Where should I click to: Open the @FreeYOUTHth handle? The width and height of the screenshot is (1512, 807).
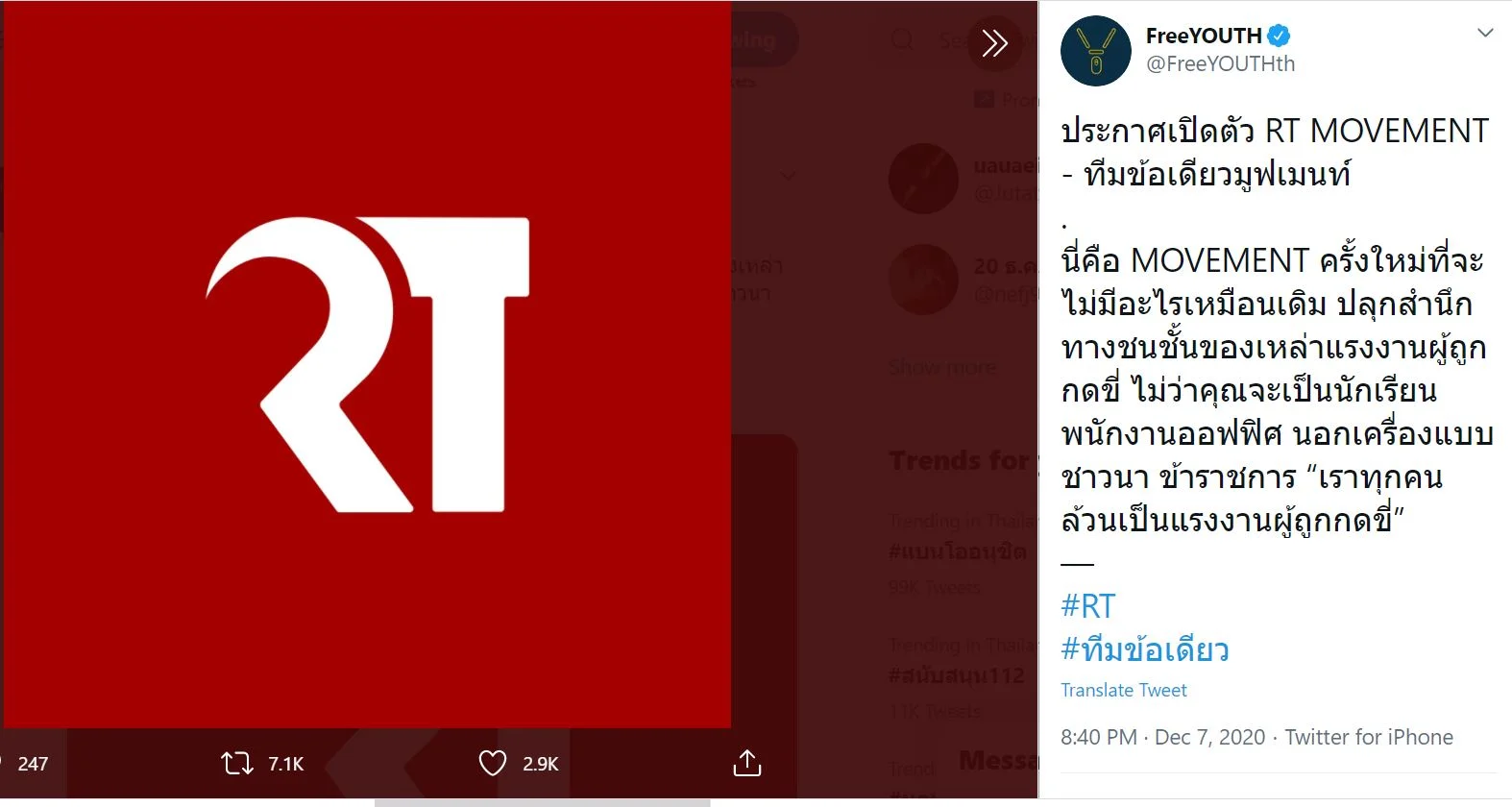click(1220, 63)
